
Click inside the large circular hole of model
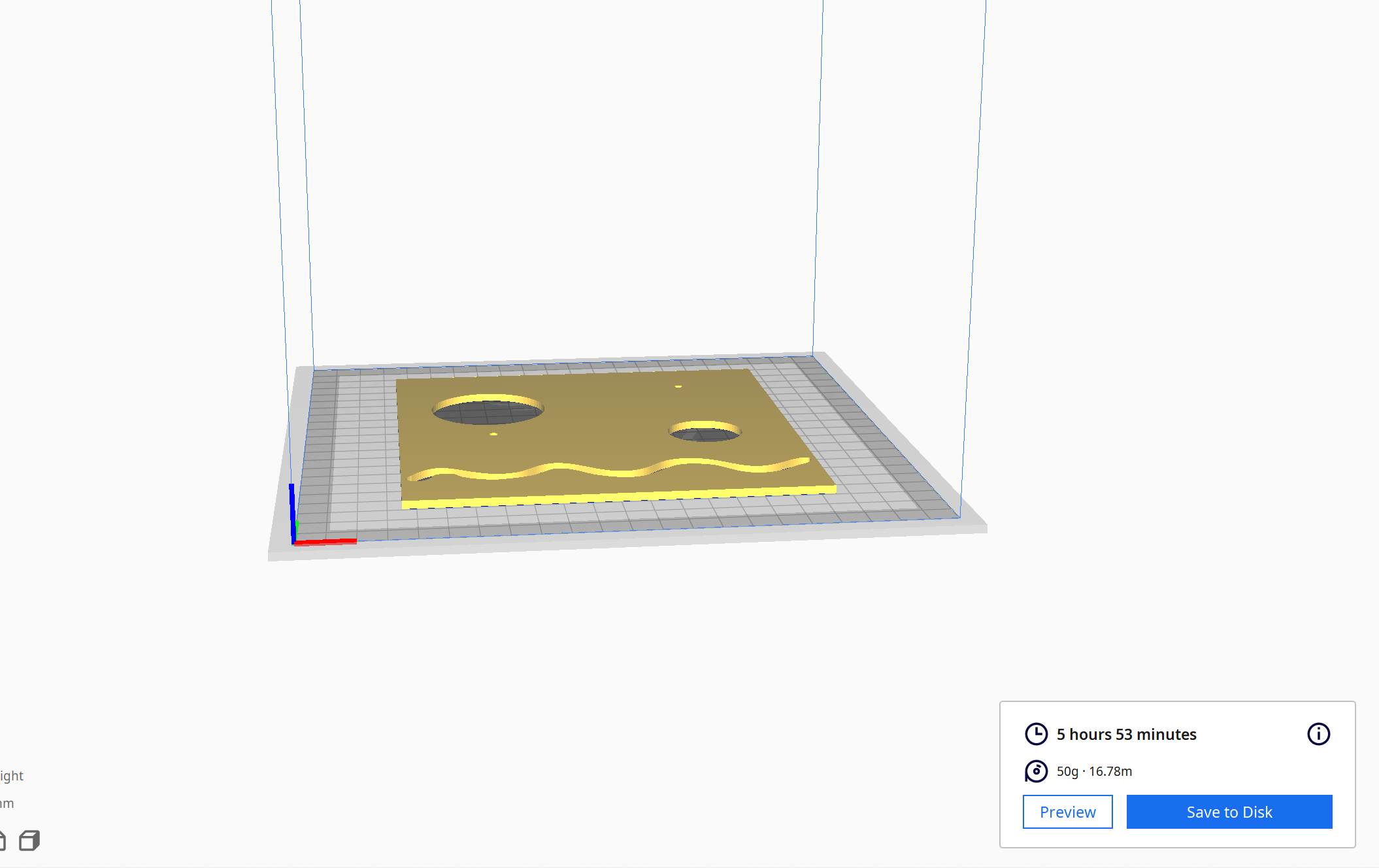pyautogui.click(x=489, y=412)
